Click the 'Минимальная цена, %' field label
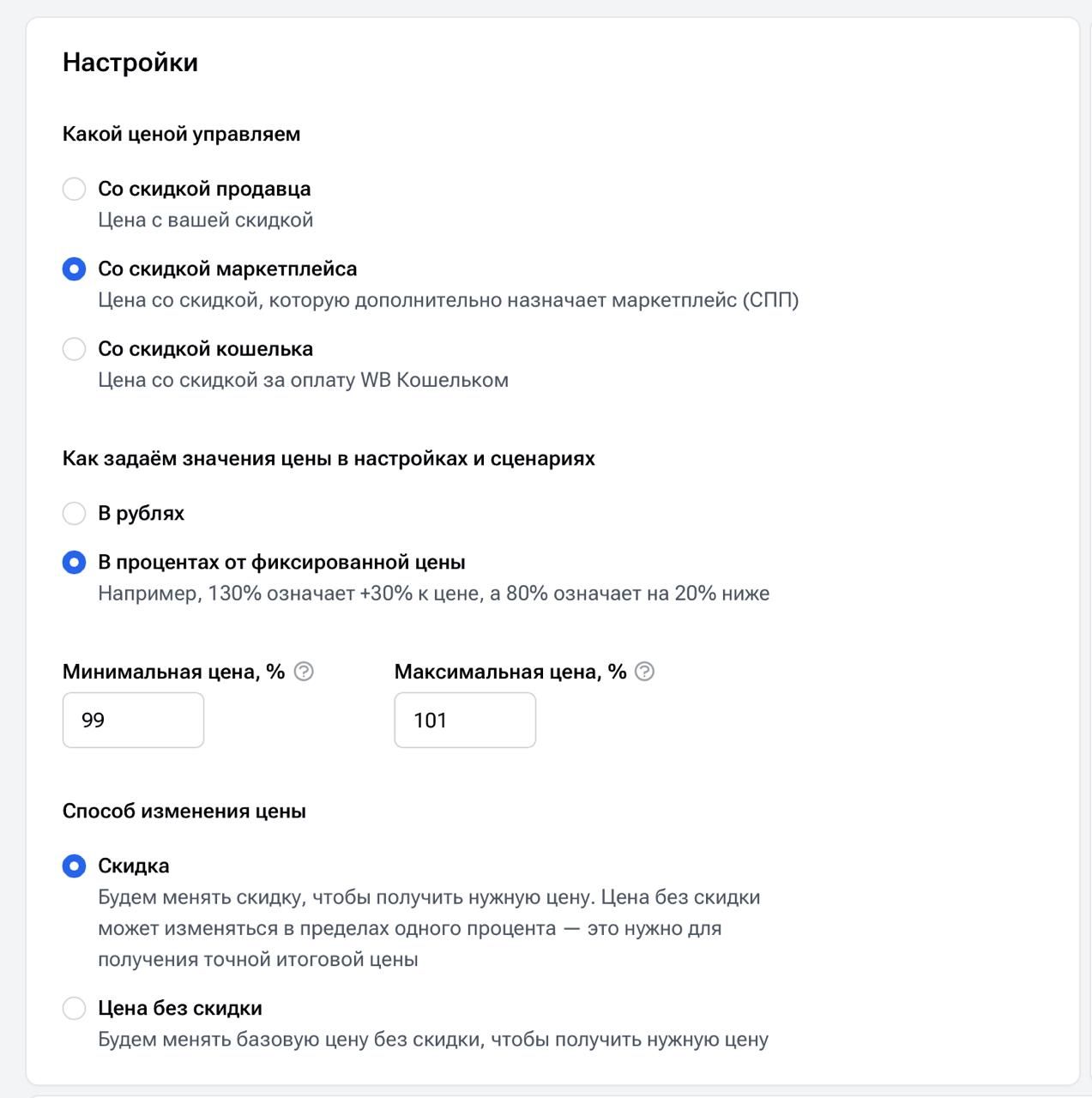This screenshot has width=1092, height=1098. point(173,672)
